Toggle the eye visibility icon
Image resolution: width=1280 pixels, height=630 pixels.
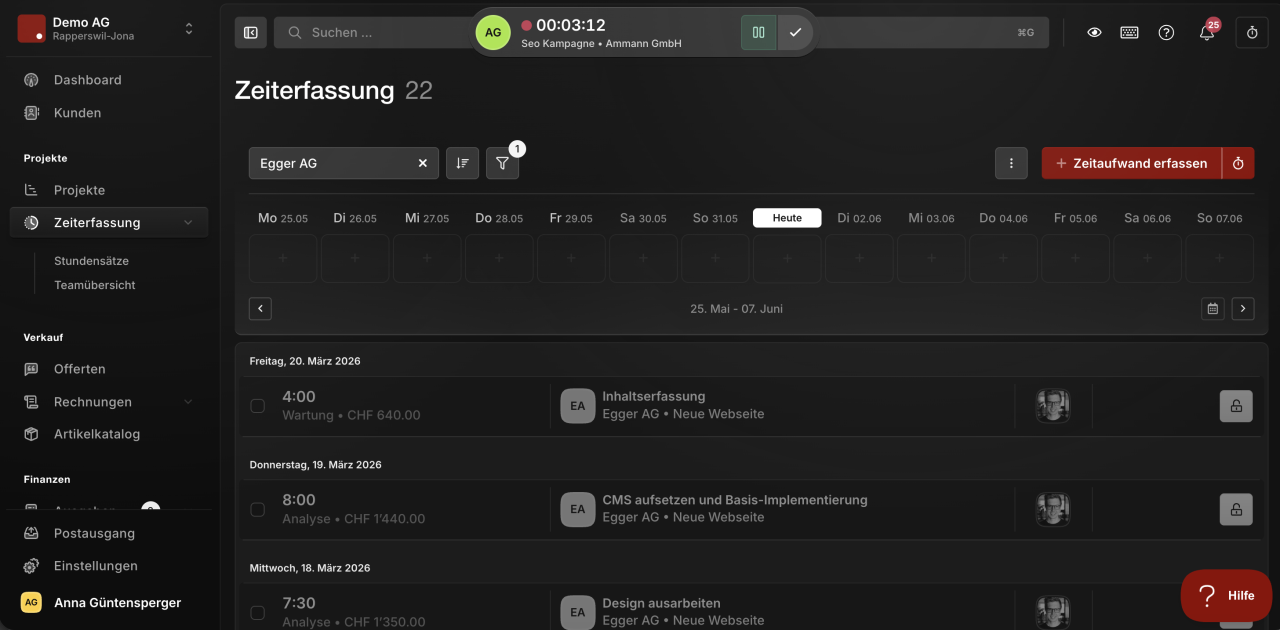point(1094,32)
